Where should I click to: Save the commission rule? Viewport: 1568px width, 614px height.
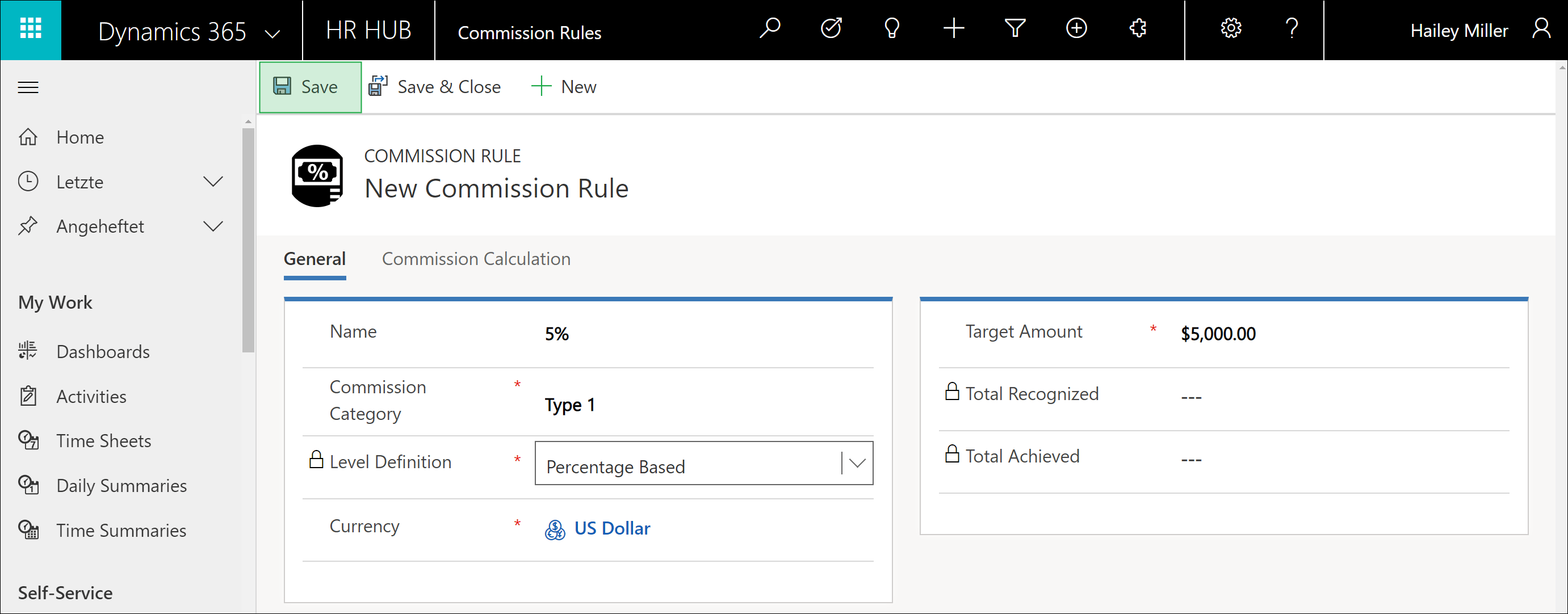point(310,87)
